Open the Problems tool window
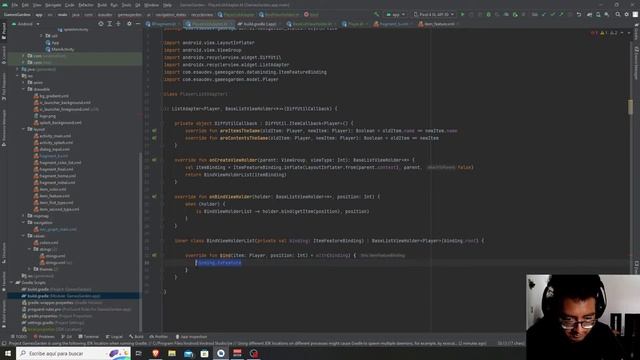The height and width of the screenshot is (360, 640). coord(44,337)
